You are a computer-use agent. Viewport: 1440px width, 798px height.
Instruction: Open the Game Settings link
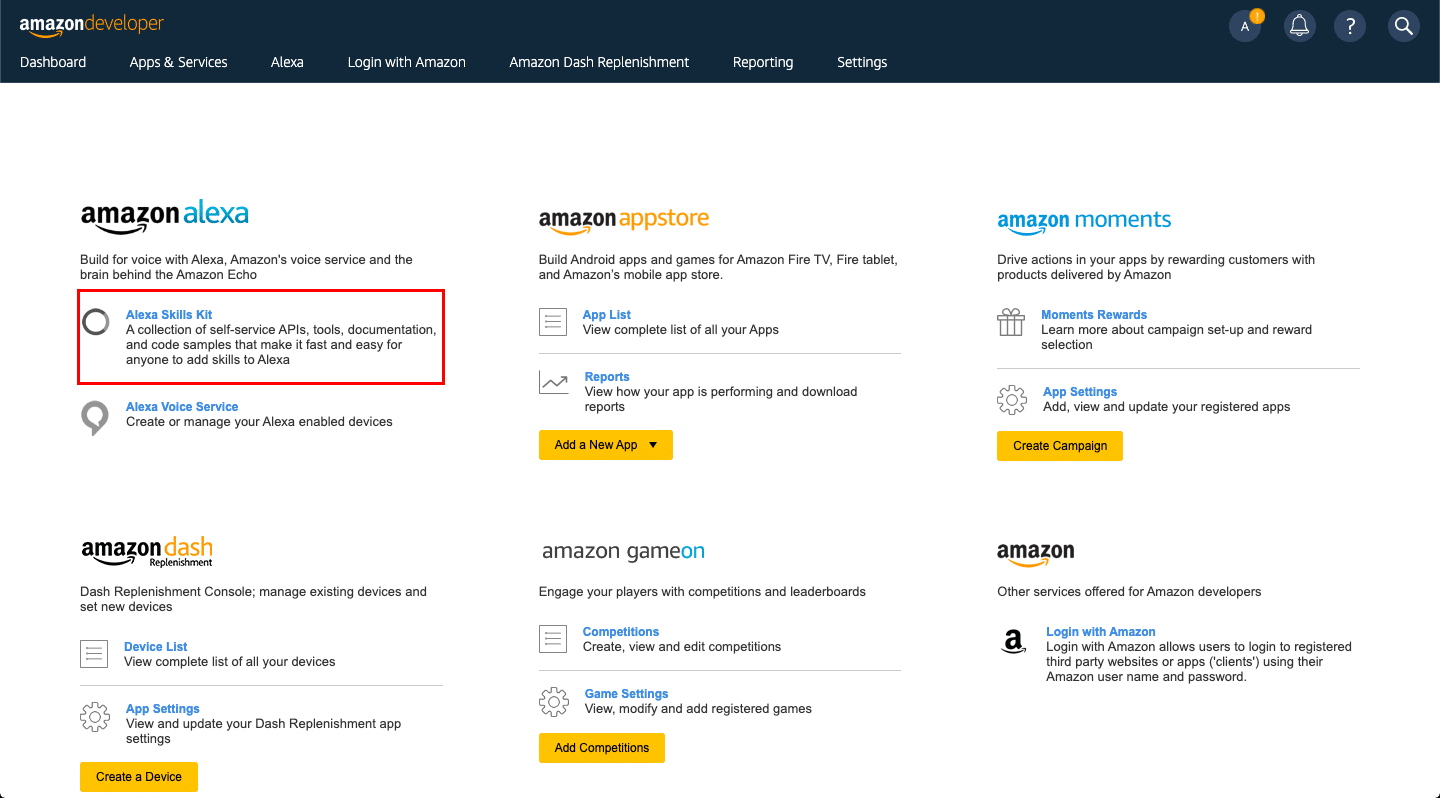click(627, 694)
